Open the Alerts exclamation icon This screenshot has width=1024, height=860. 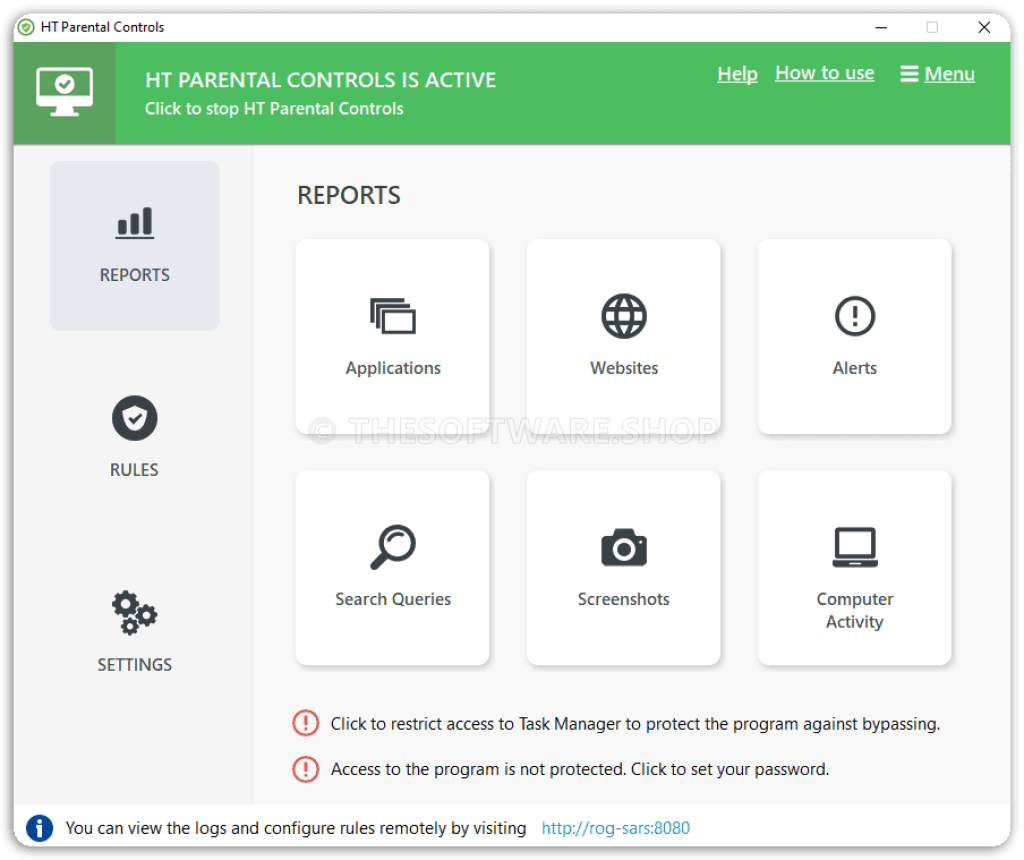(x=854, y=316)
